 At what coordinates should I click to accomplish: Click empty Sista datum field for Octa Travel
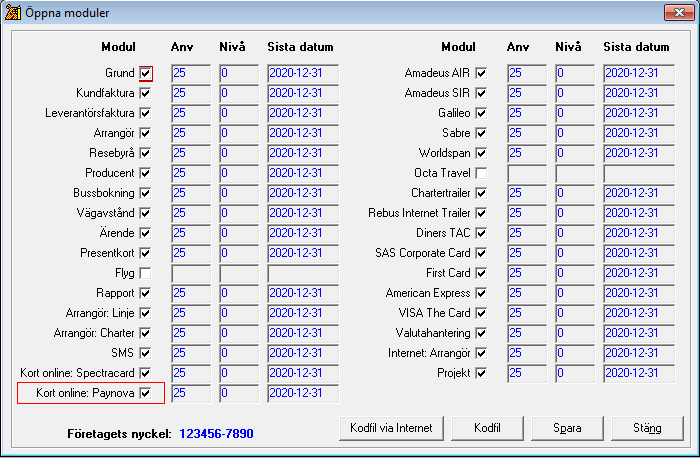click(x=639, y=173)
